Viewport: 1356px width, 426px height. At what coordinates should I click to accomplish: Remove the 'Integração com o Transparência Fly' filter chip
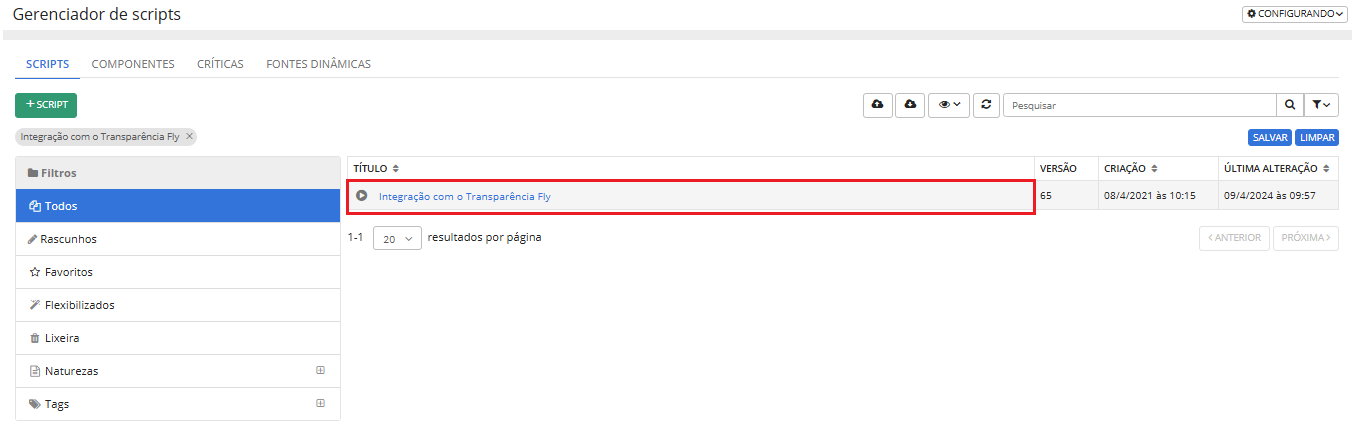(190, 136)
